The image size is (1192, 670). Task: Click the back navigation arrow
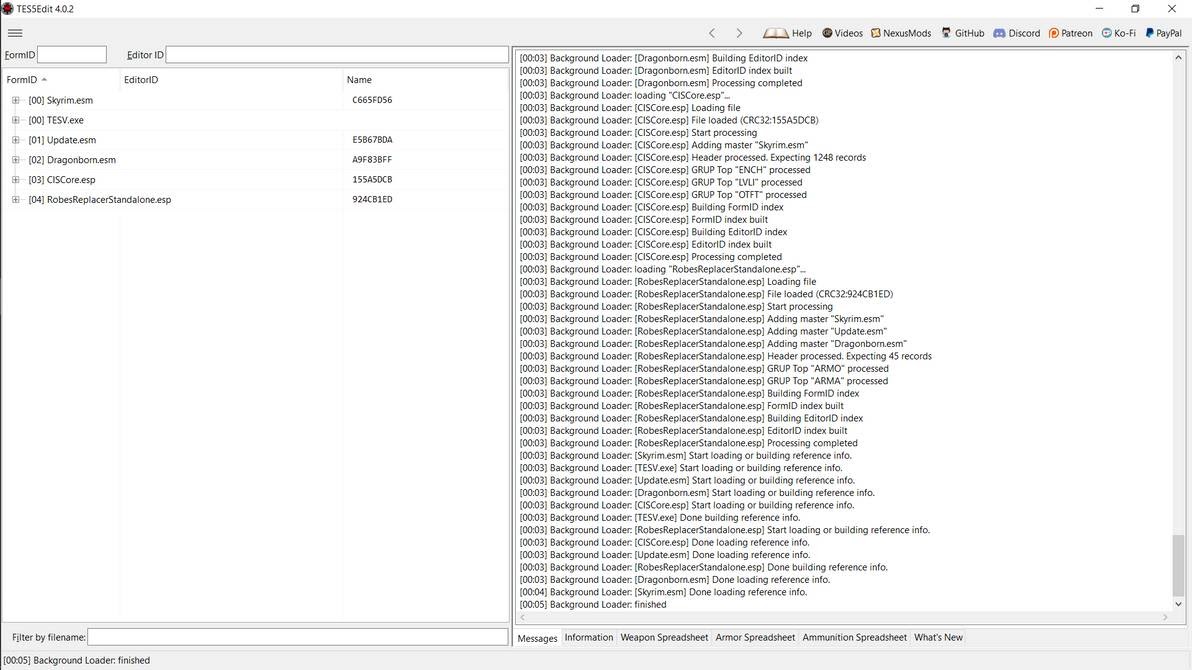[x=711, y=32]
